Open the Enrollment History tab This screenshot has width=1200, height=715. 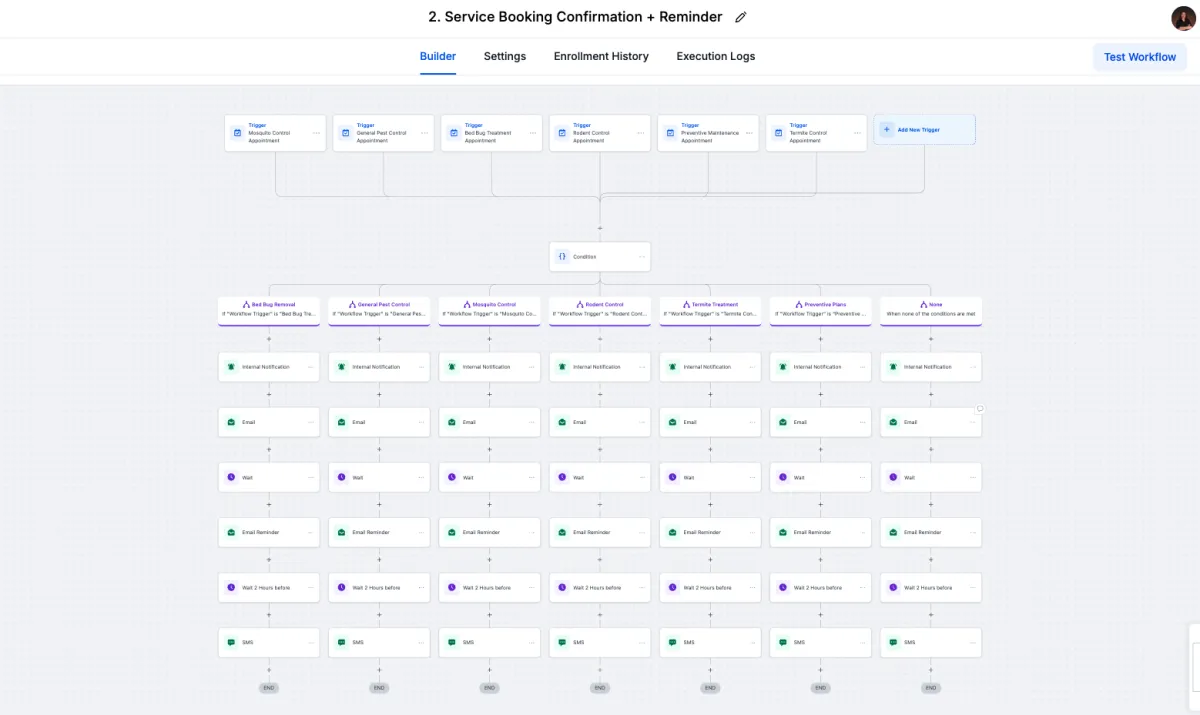point(601,57)
